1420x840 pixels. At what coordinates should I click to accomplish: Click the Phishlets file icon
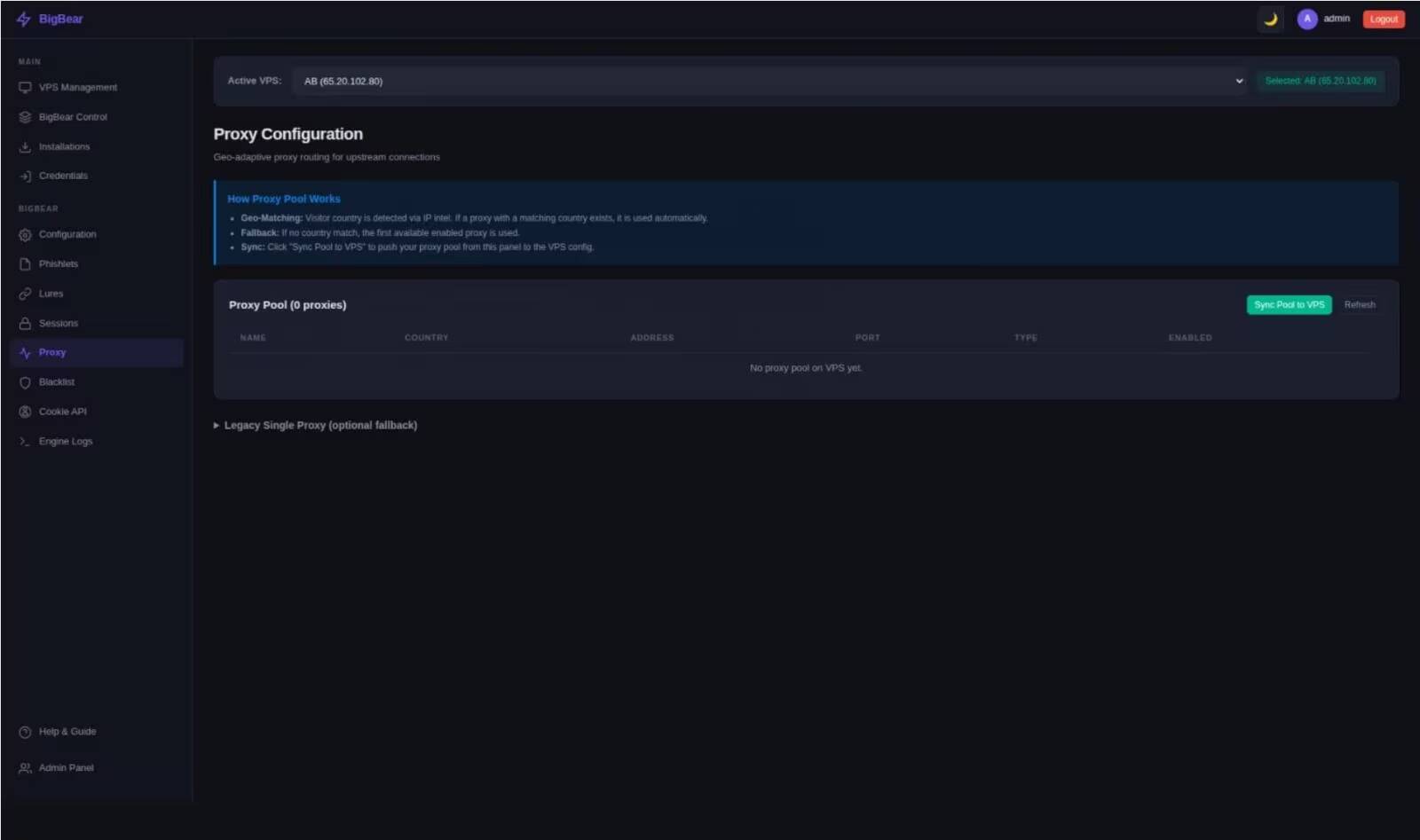(x=25, y=264)
